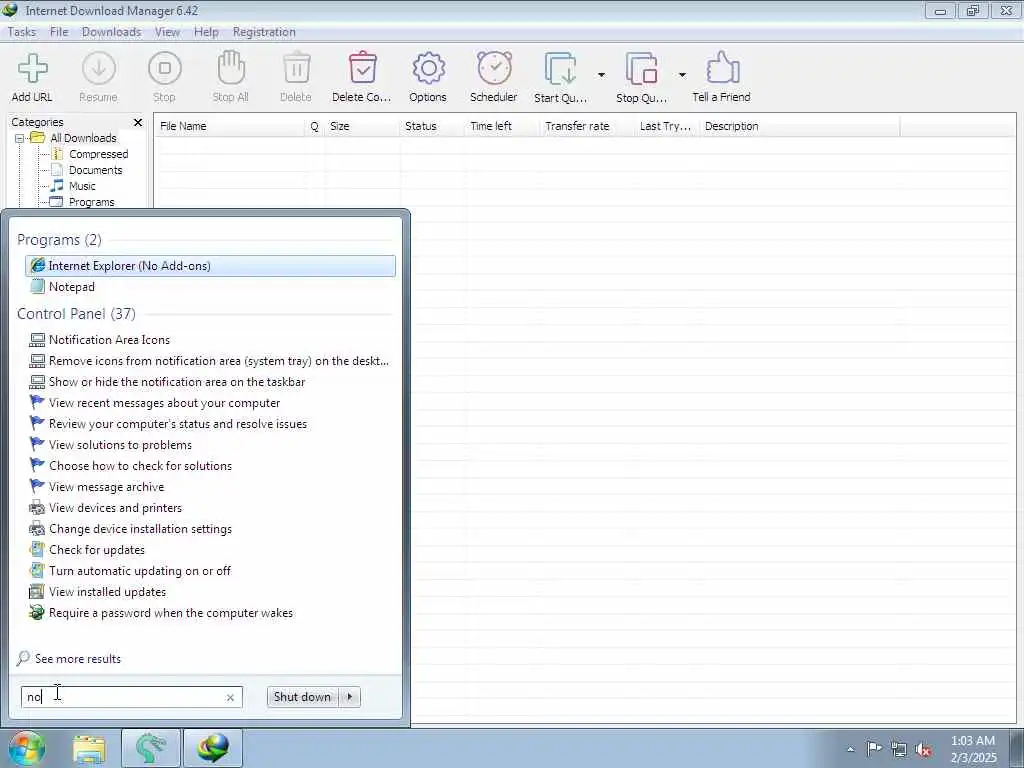Sort by Description column header
Viewport: 1024px width, 768px height.
799,126
